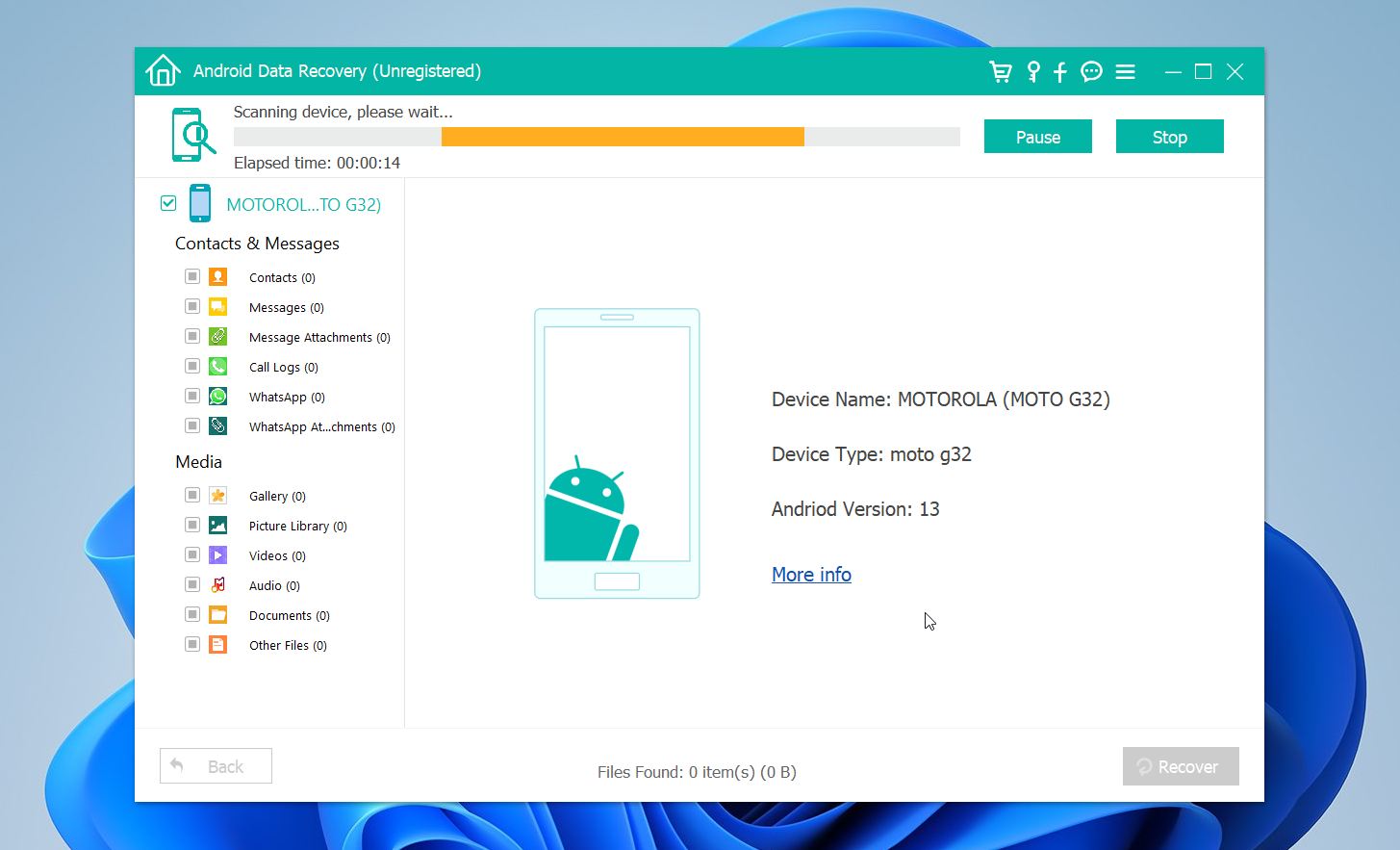
Task: Click the Home icon in title bar
Action: coord(163,71)
